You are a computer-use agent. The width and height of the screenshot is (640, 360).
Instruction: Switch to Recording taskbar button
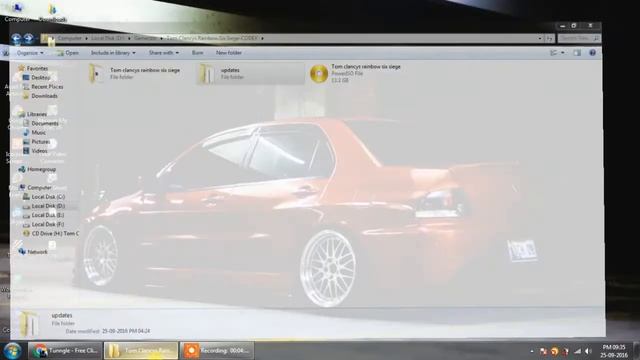[x=217, y=351]
